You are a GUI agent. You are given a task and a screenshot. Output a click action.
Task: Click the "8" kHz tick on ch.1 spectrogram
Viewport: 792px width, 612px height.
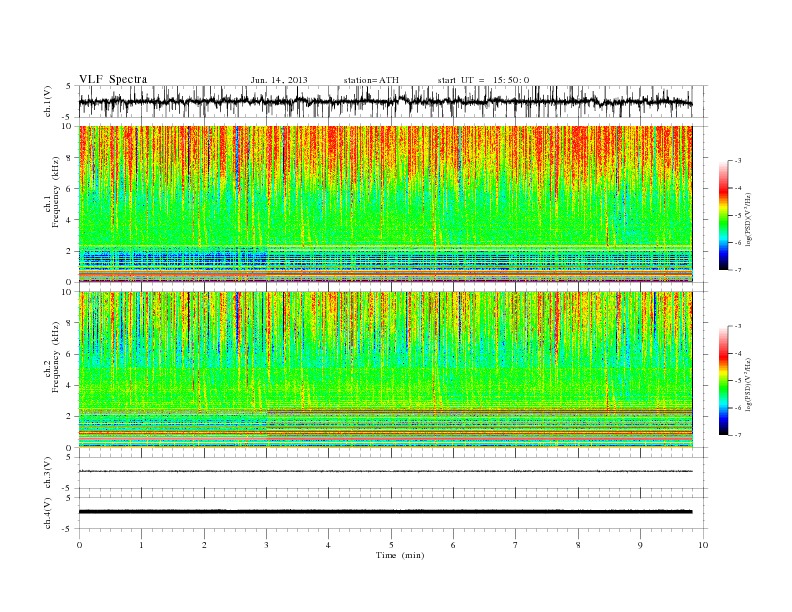pos(70,158)
